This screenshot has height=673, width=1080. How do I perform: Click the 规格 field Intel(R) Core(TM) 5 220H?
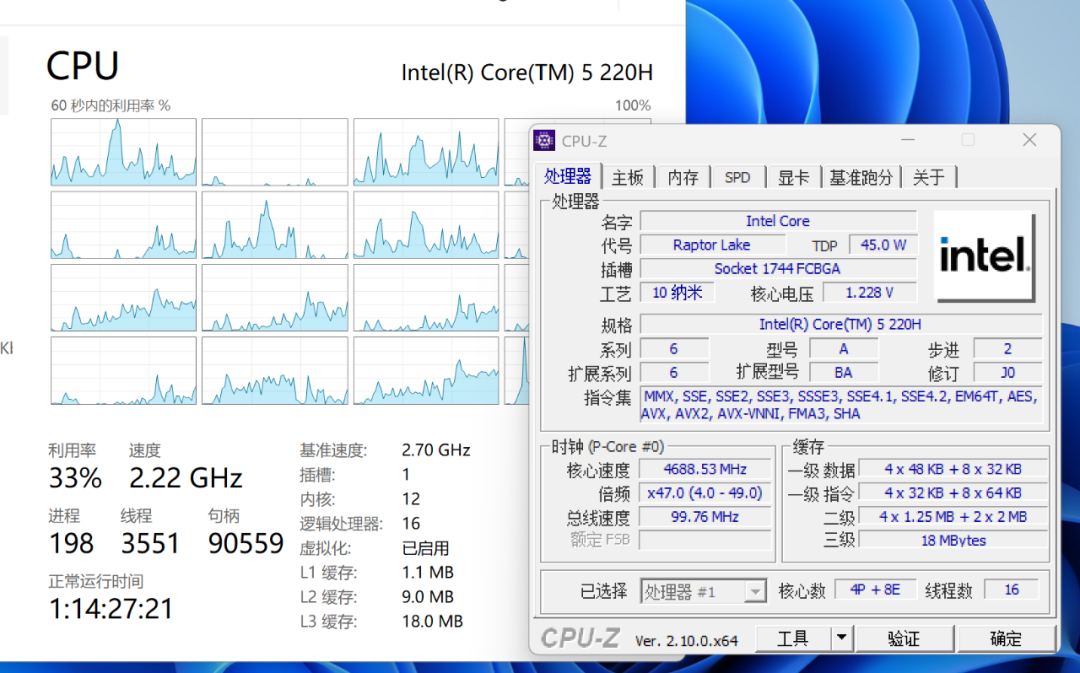840,324
